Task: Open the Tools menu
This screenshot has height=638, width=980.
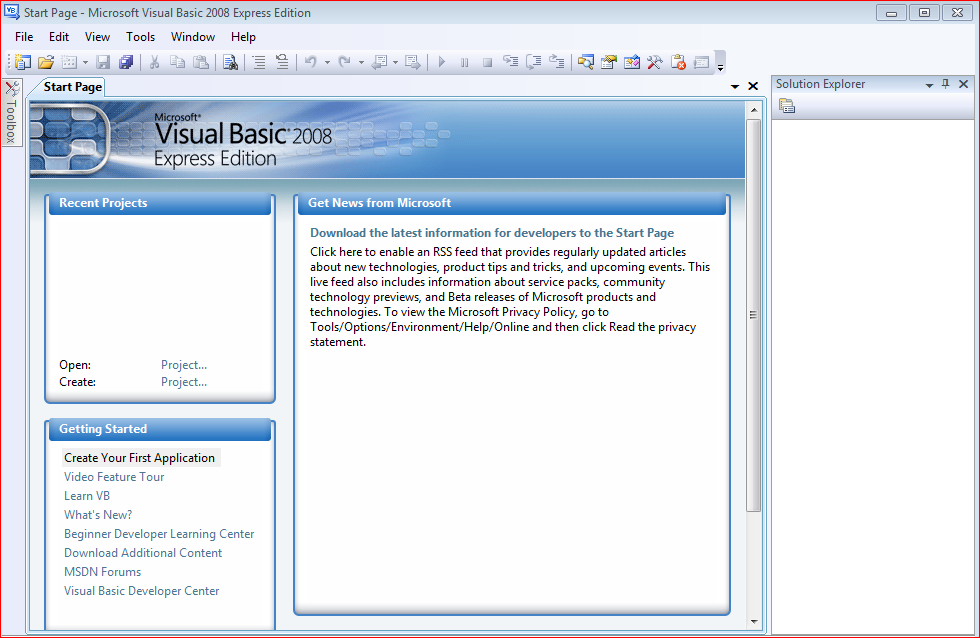Action: 141,37
